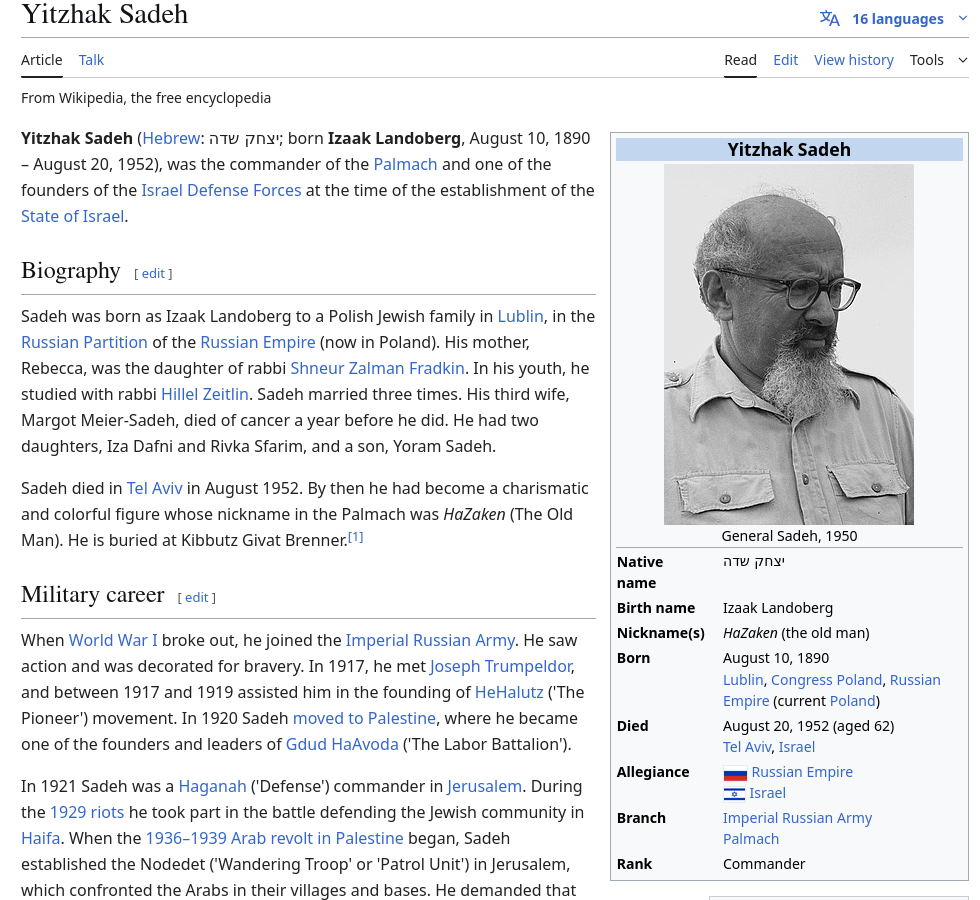Follow the Hebrew language link

click(171, 138)
